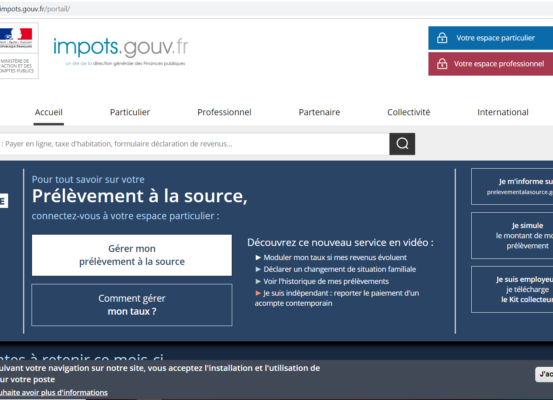Click Je simule le montant de mon prélèvement
Image resolution: width=553 pixels, height=400 pixels.
(512, 235)
